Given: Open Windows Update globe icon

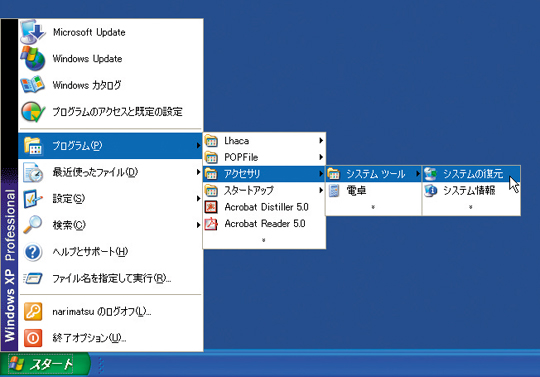Looking at the screenshot, I should pos(33,59).
